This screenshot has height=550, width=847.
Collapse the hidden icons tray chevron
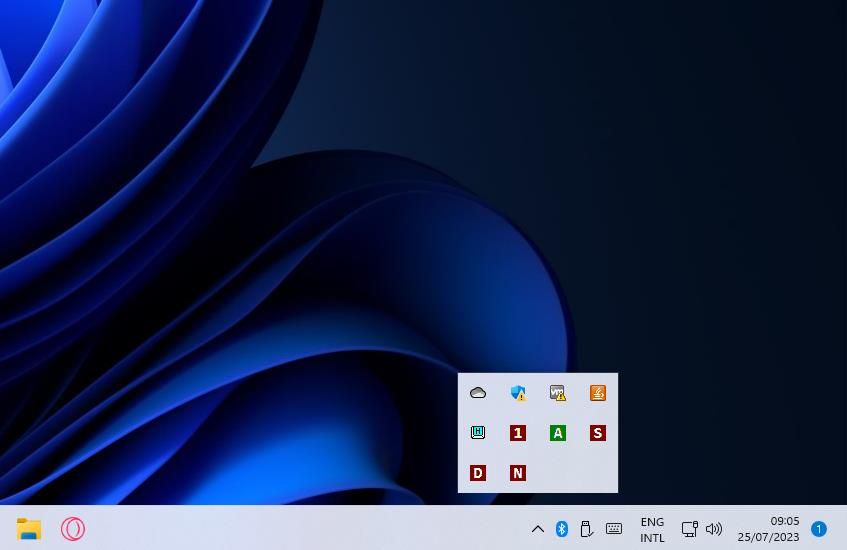pos(537,529)
